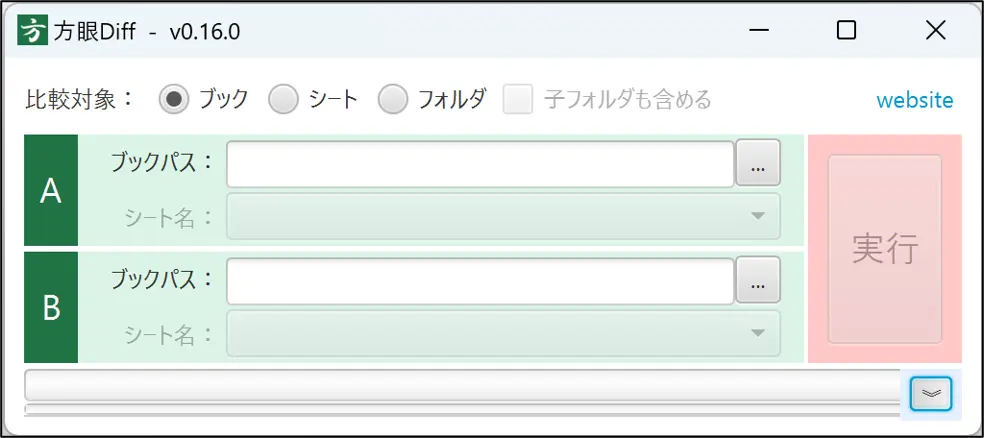Click the green A label block
984x438 pixels.
[x=51, y=191]
